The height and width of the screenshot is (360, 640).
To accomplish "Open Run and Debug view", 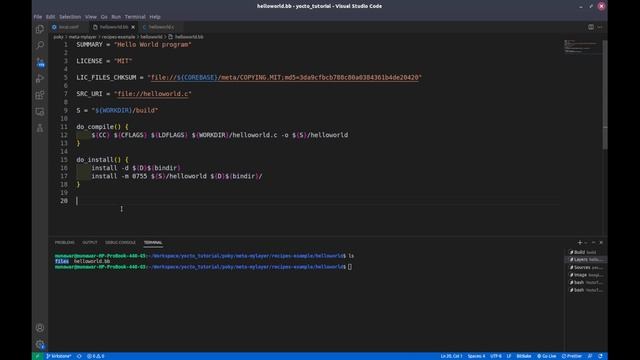I will (x=40, y=78).
